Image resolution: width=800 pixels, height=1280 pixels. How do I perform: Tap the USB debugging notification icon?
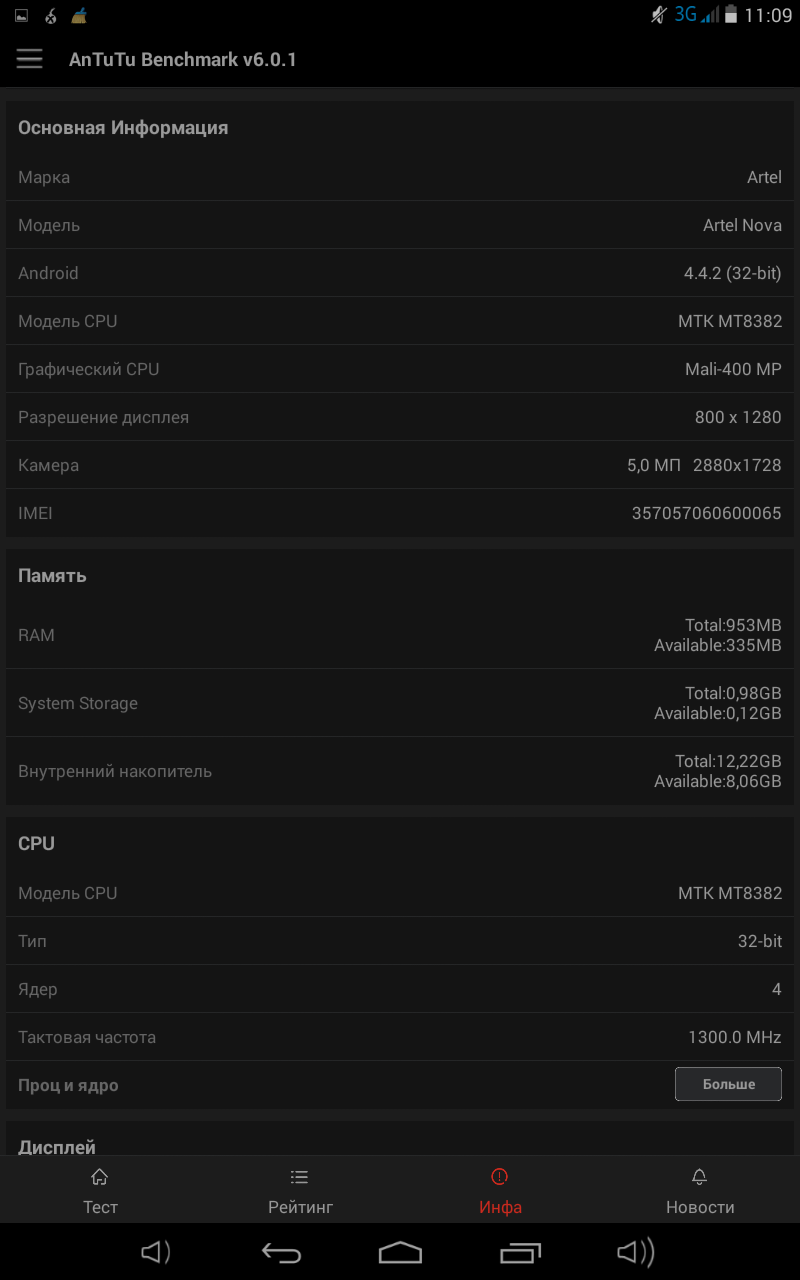[50, 16]
